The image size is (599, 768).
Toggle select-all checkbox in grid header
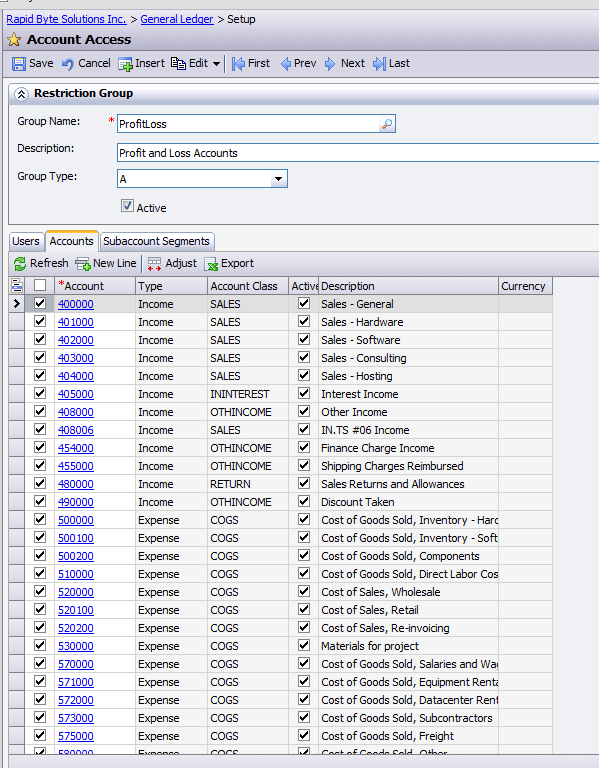[40, 285]
